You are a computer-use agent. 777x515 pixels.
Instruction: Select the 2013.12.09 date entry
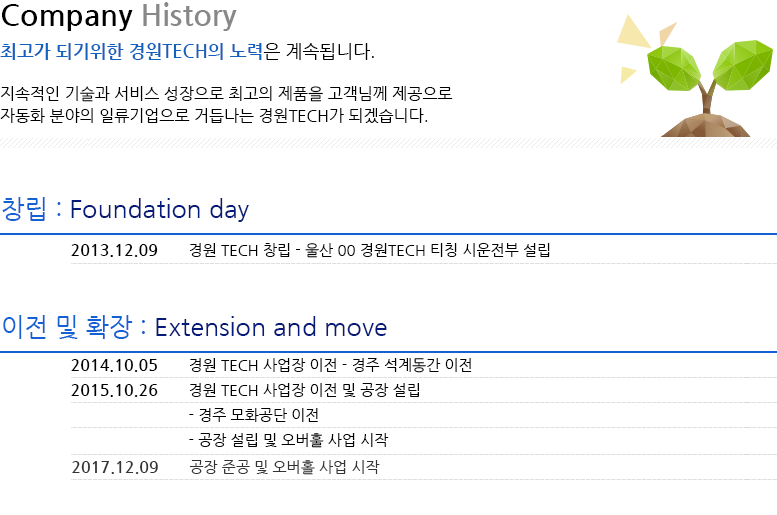[114, 250]
